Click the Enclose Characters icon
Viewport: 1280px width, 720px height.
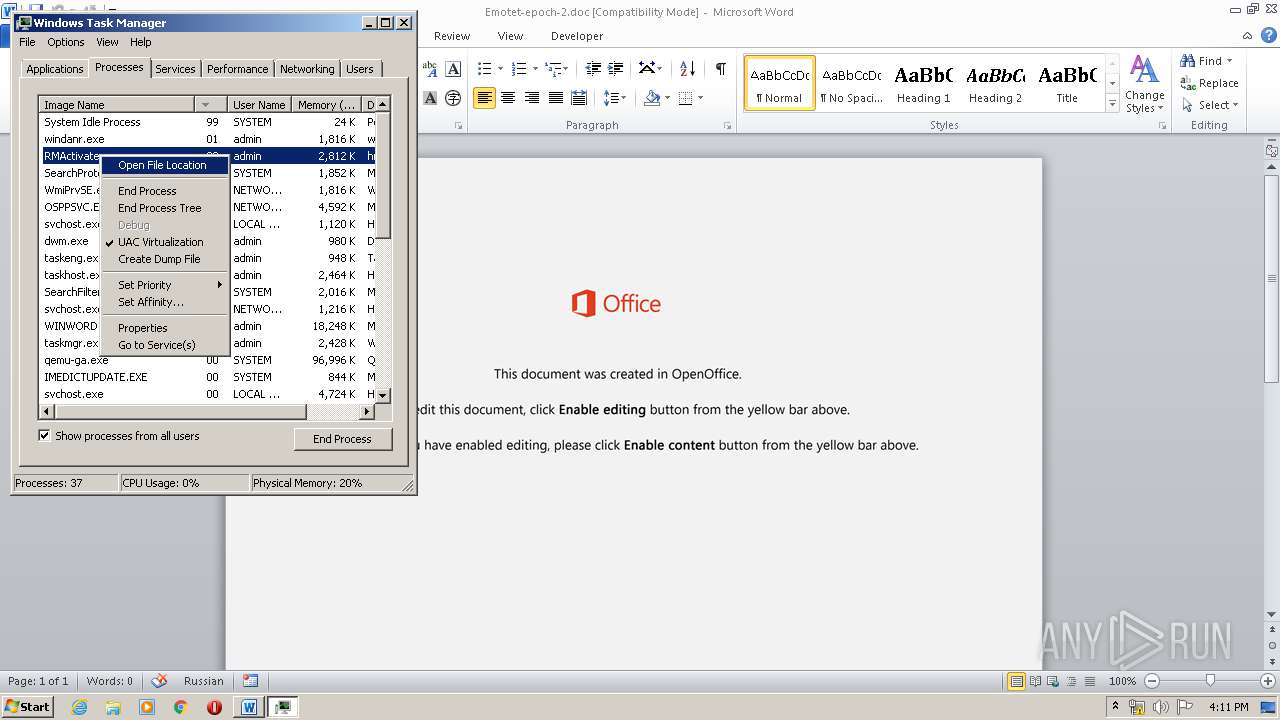pyautogui.click(x=453, y=98)
